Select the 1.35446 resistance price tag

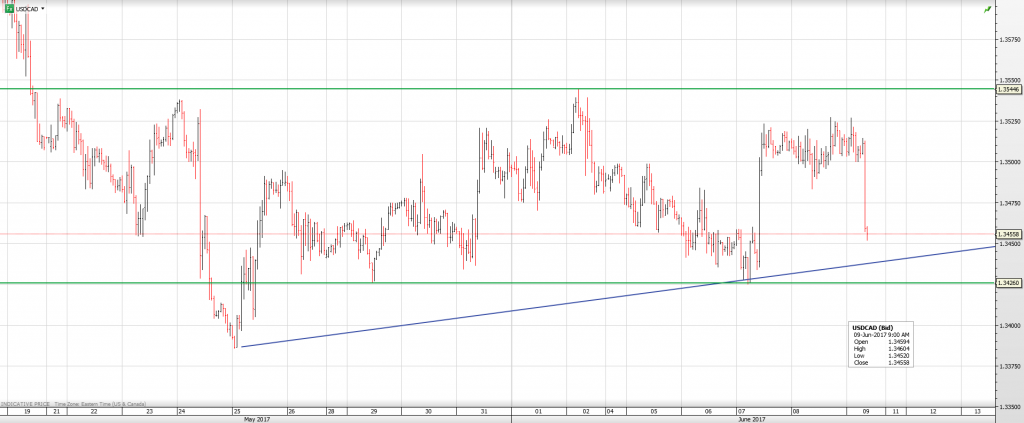1009,89
